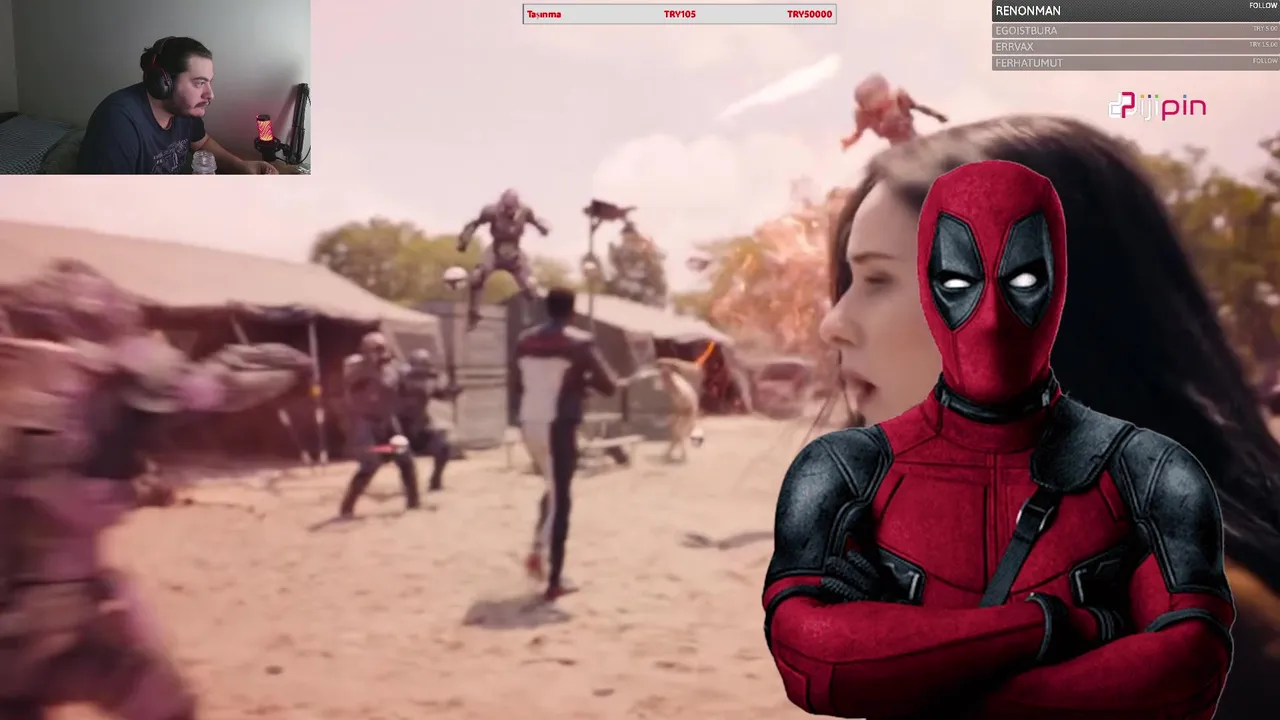Click the Taşınma donation goal progress bar
Viewport: 1280px width, 720px height.
[679, 14]
